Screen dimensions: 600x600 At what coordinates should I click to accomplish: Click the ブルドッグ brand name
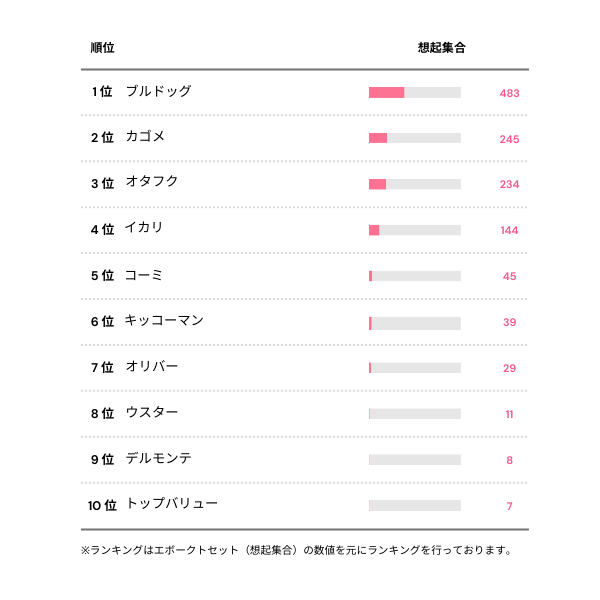158,91
